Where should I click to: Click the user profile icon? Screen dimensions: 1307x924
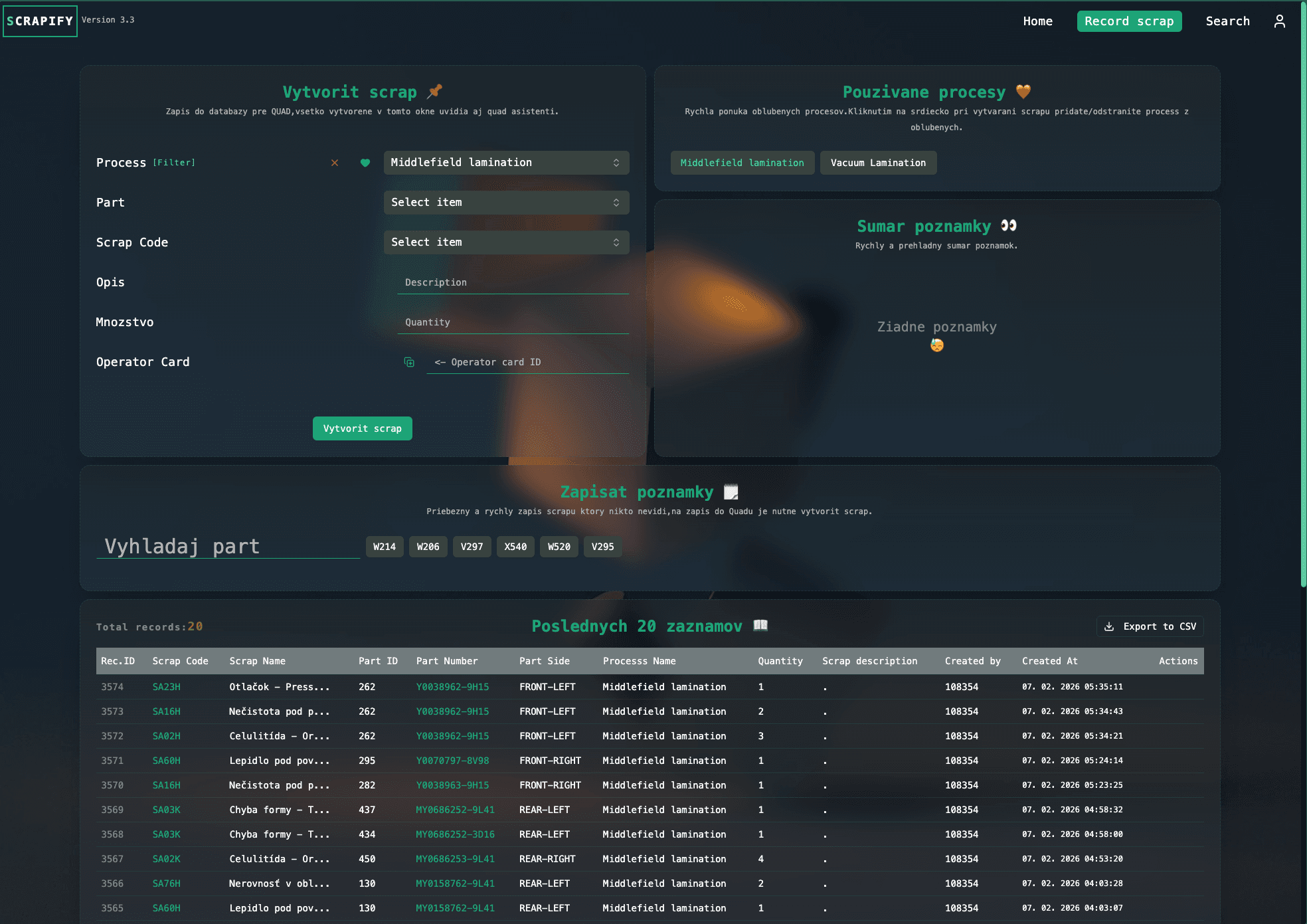coord(1279,21)
